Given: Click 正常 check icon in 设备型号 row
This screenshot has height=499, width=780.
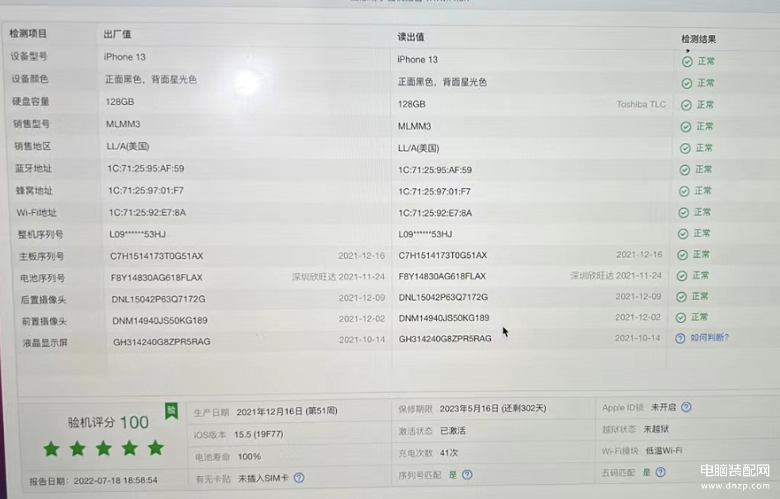Looking at the screenshot, I should [687, 62].
